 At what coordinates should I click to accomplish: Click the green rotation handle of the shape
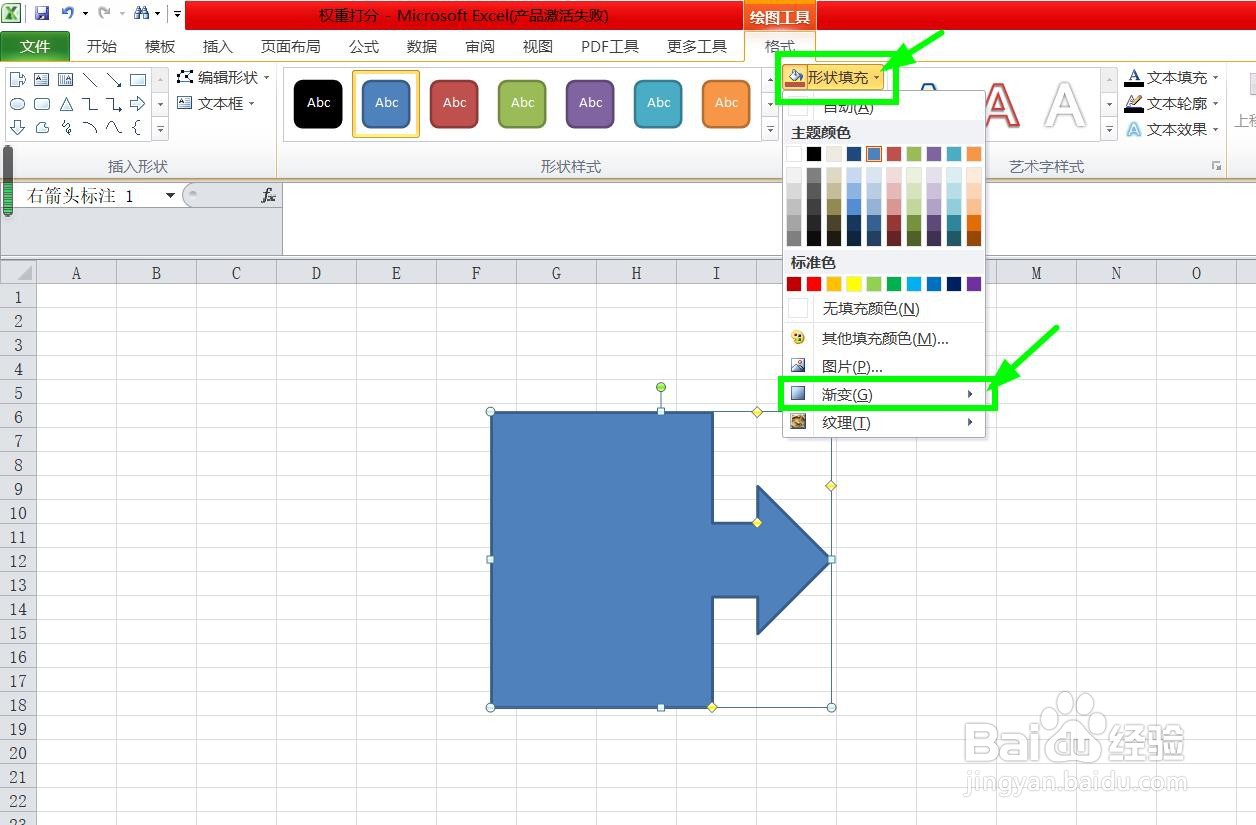pos(661,387)
